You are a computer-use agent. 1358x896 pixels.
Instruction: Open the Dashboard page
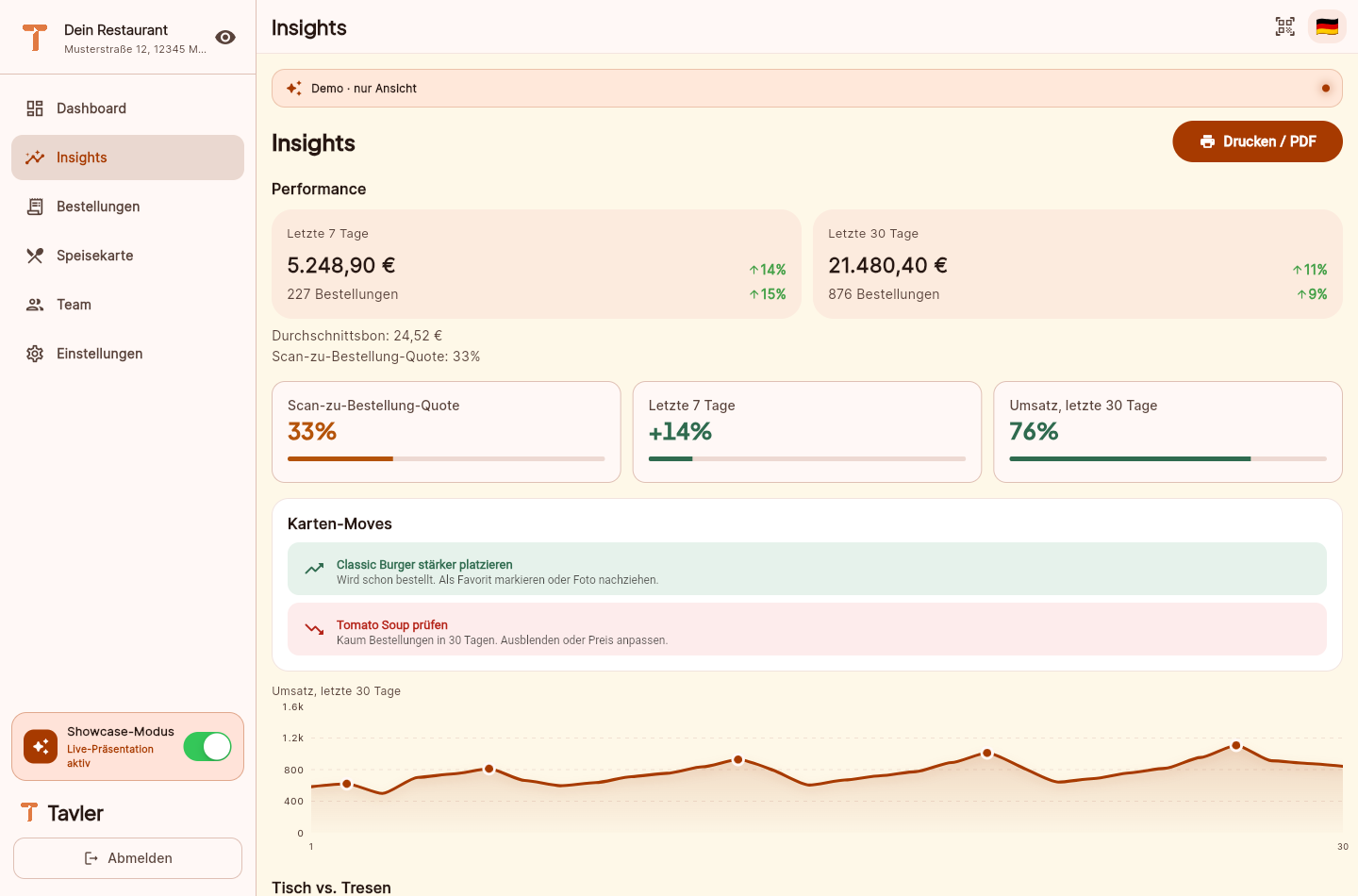[x=127, y=108]
